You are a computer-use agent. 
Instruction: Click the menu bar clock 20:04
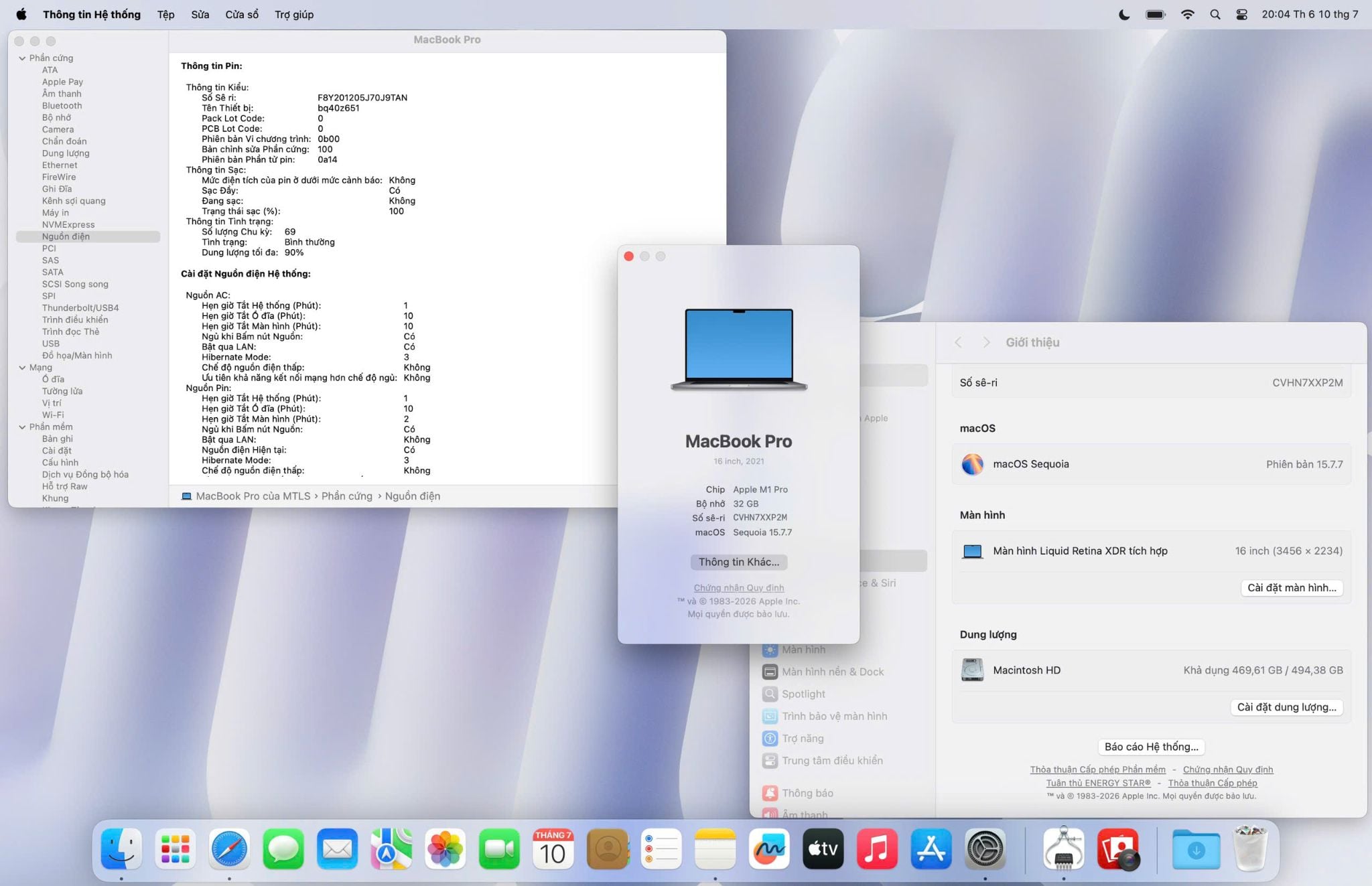[x=1310, y=14]
